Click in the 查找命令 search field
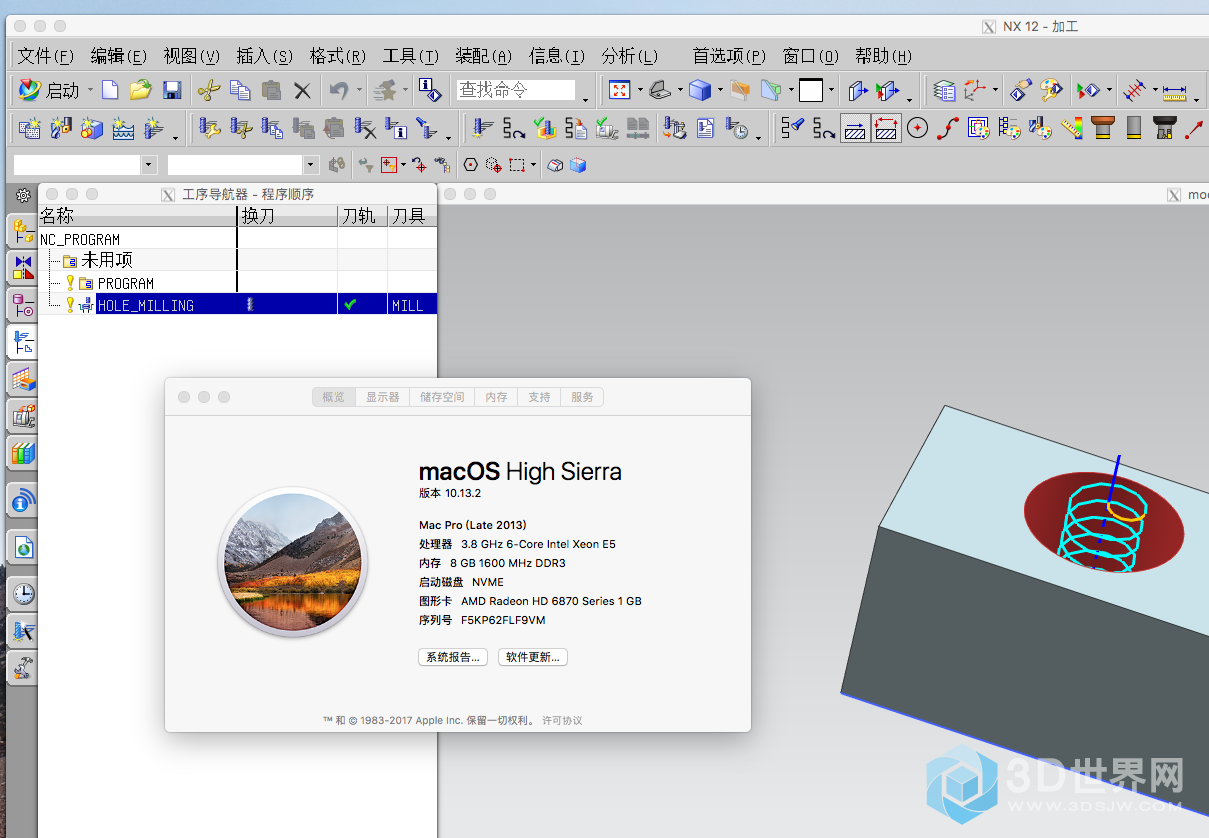Viewport: 1209px width, 838px height. [x=516, y=90]
